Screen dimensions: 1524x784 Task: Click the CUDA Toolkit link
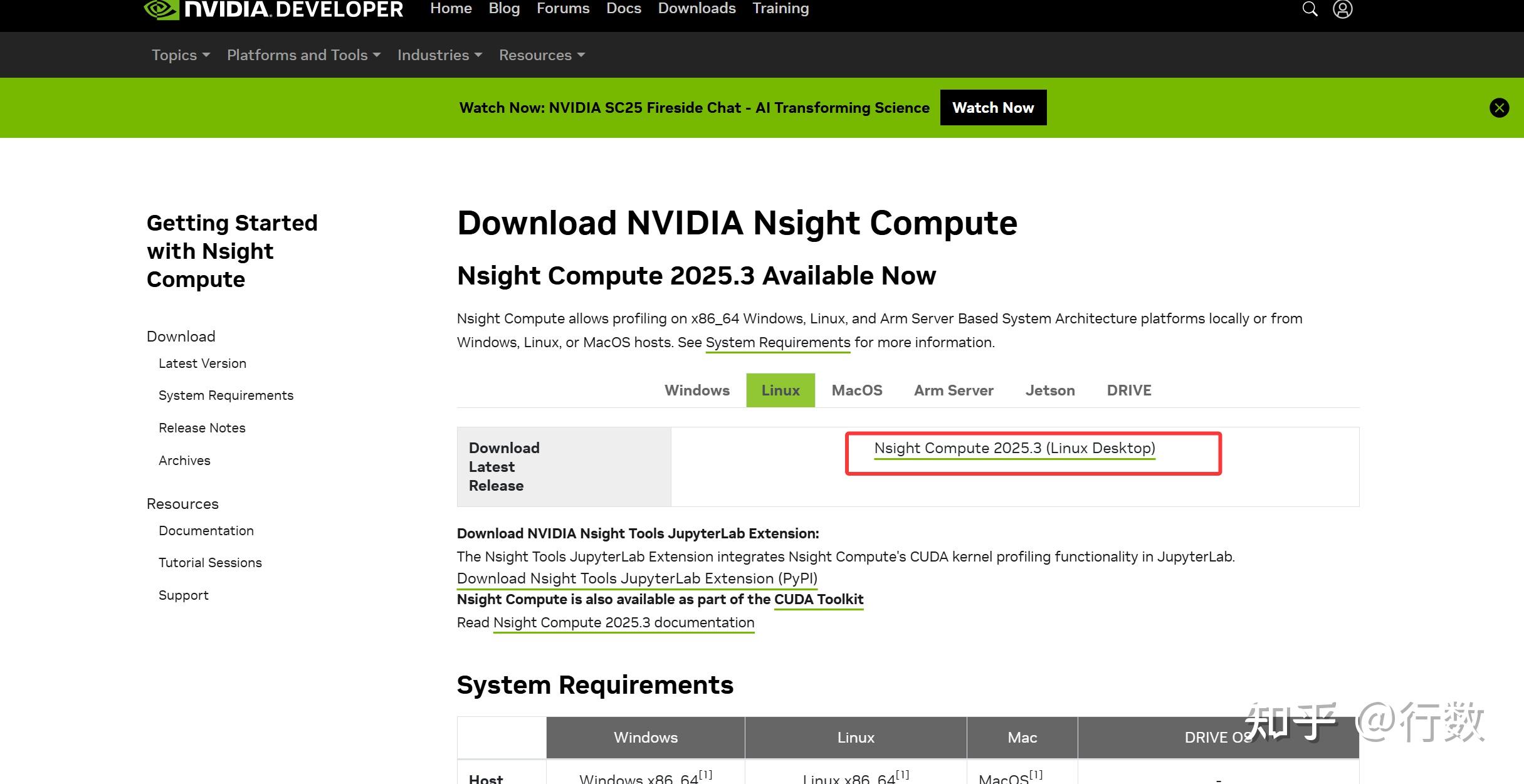(x=818, y=599)
